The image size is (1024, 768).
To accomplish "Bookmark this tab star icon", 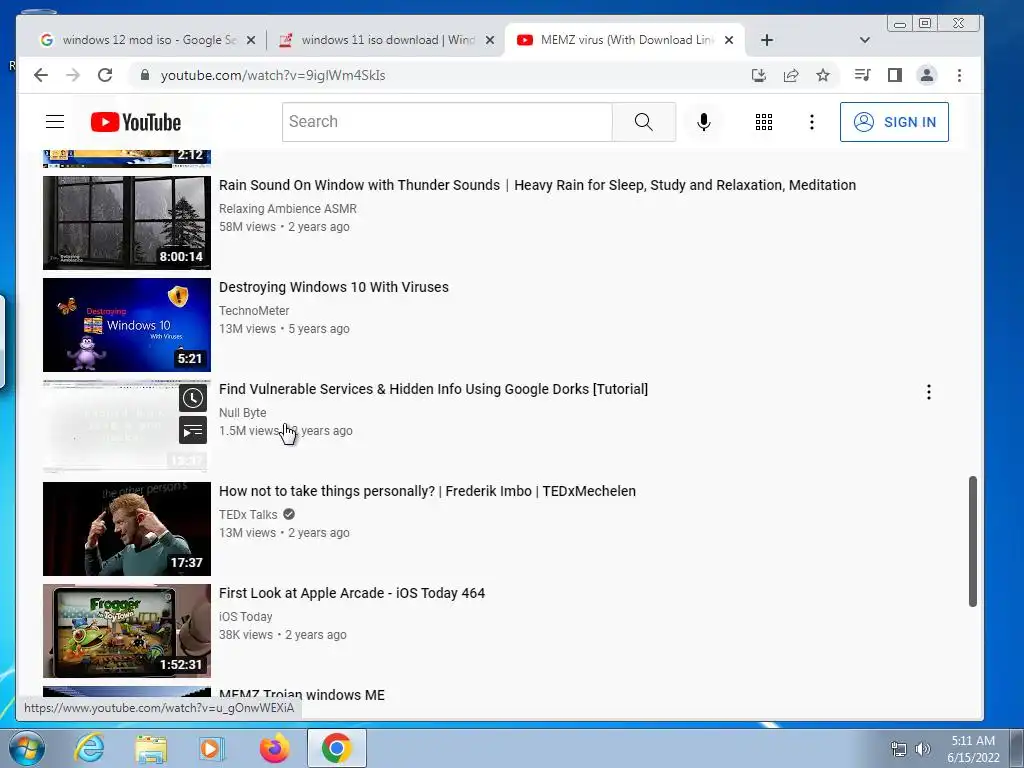I will (x=823, y=75).
